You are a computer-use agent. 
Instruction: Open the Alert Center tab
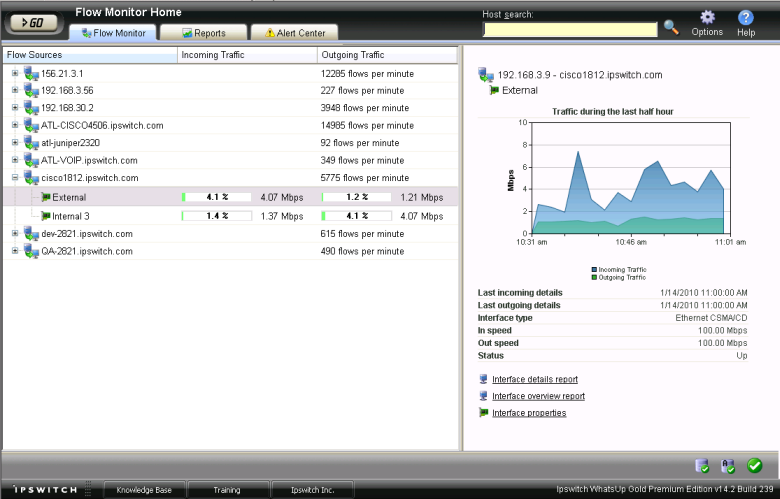pyautogui.click(x=294, y=33)
